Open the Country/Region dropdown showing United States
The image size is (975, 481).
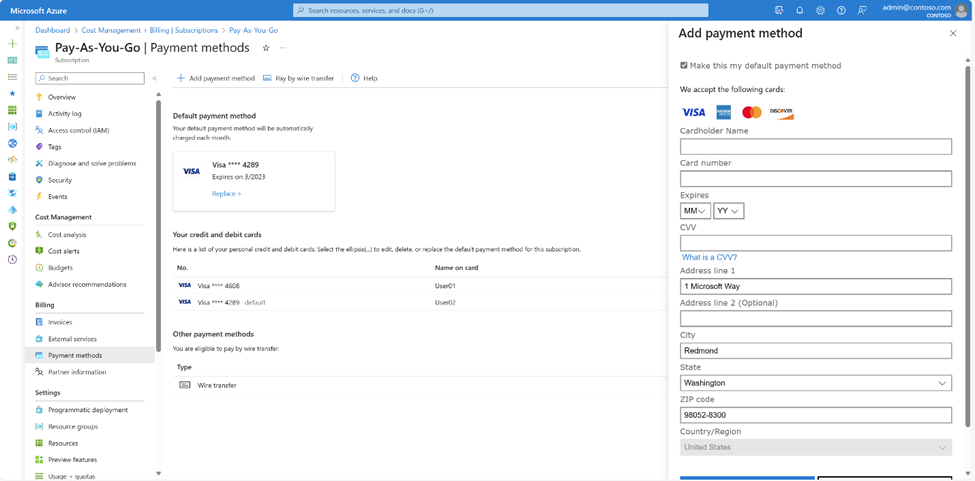816,447
